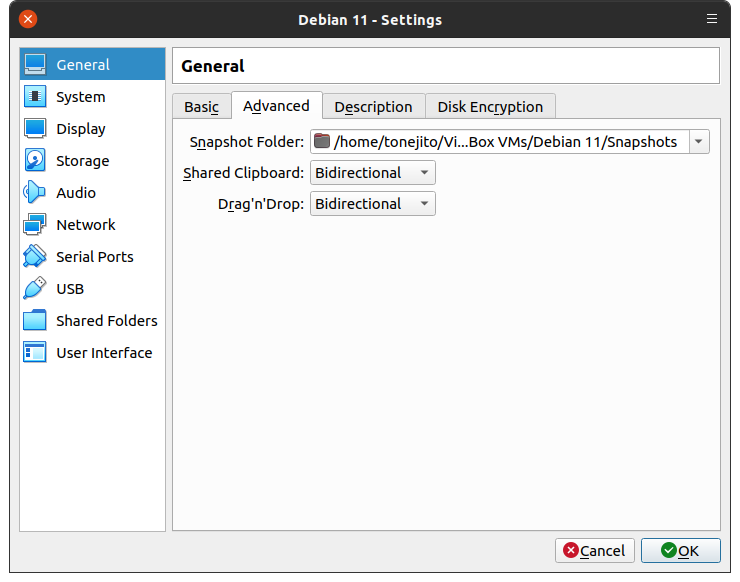Switch to the Description tab
This screenshot has height=582, width=740.
373,107
